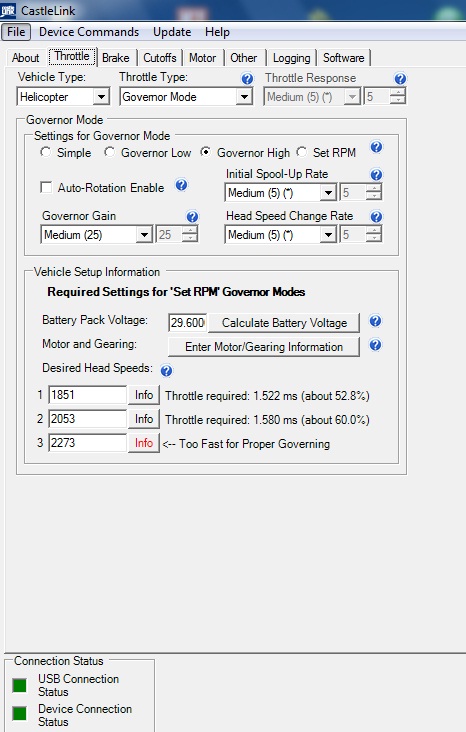466x732 pixels.
Task: Switch to the Cutoffs tab
Action: pyautogui.click(x=160, y=58)
